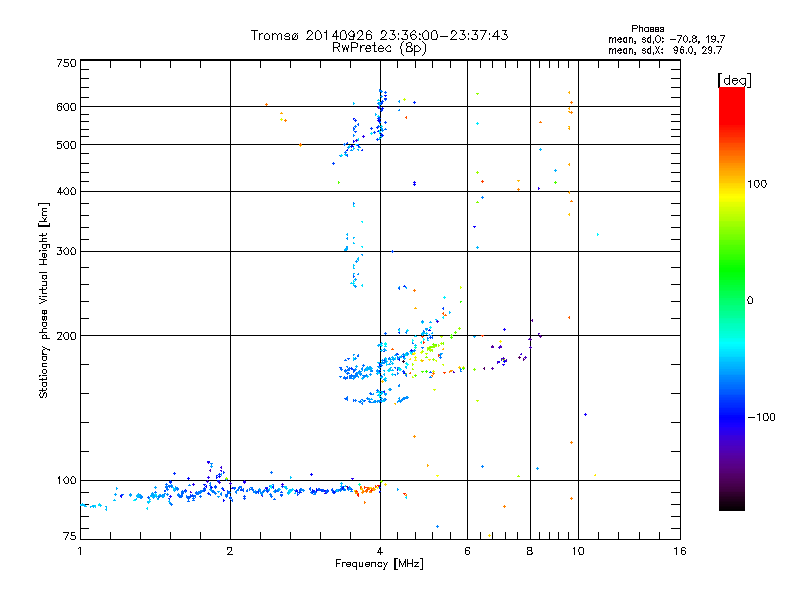Click the colorbar tick label '-100'

pyautogui.click(x=761, y=417)
